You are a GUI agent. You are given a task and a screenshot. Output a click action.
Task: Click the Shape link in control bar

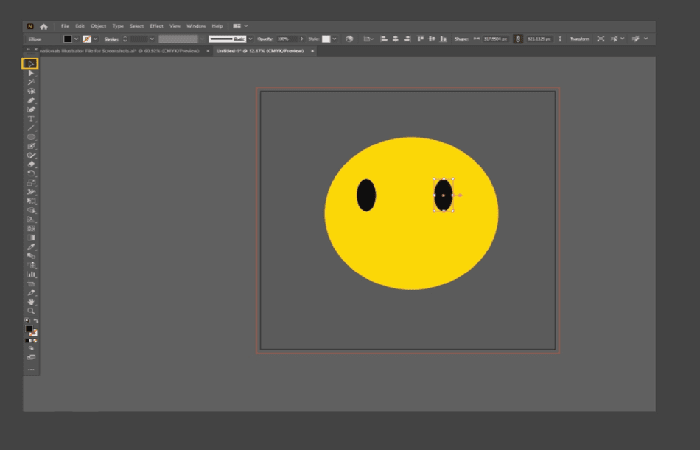(x=462, y=39)
